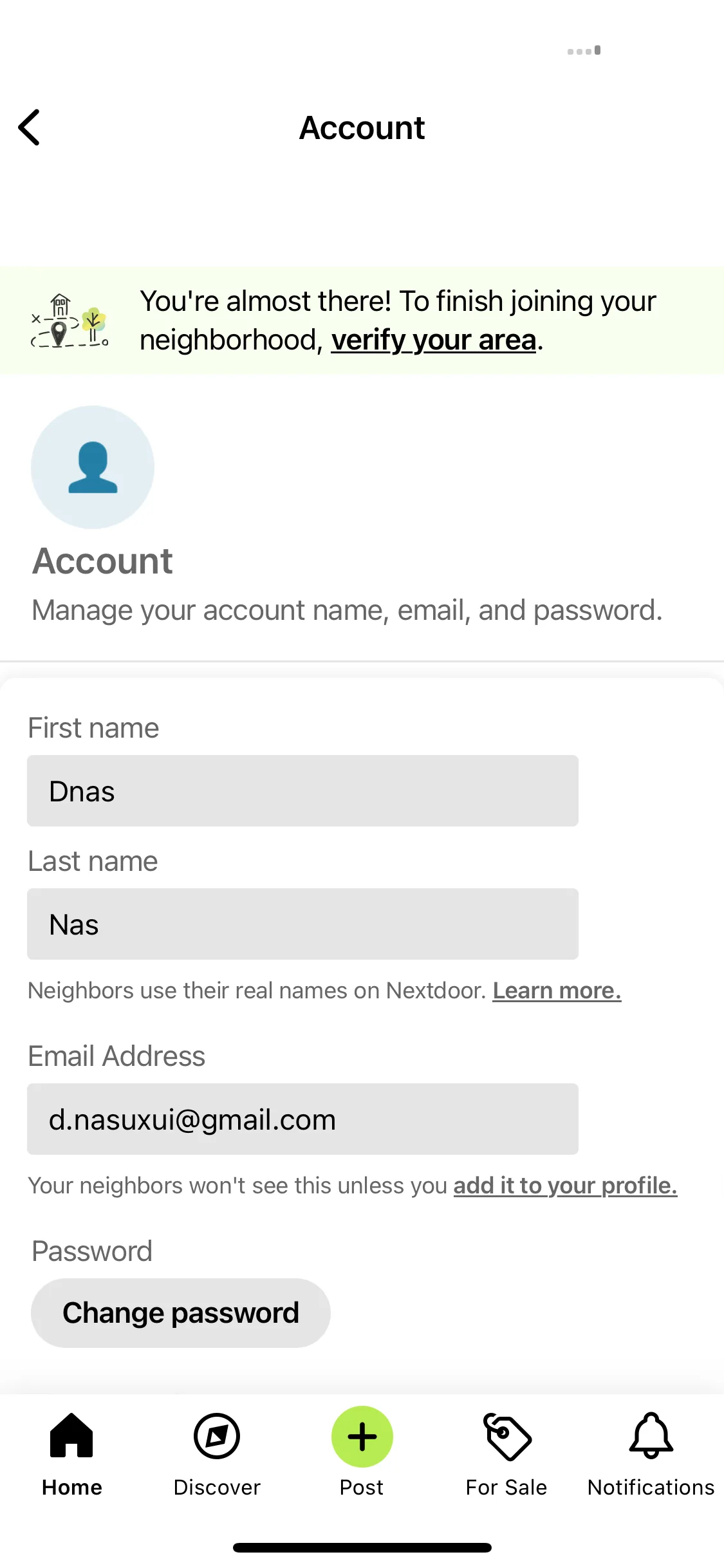724x1568 pixels.
Task: Tap the bottom home indicator bar
Action: tap(362, 1547)
